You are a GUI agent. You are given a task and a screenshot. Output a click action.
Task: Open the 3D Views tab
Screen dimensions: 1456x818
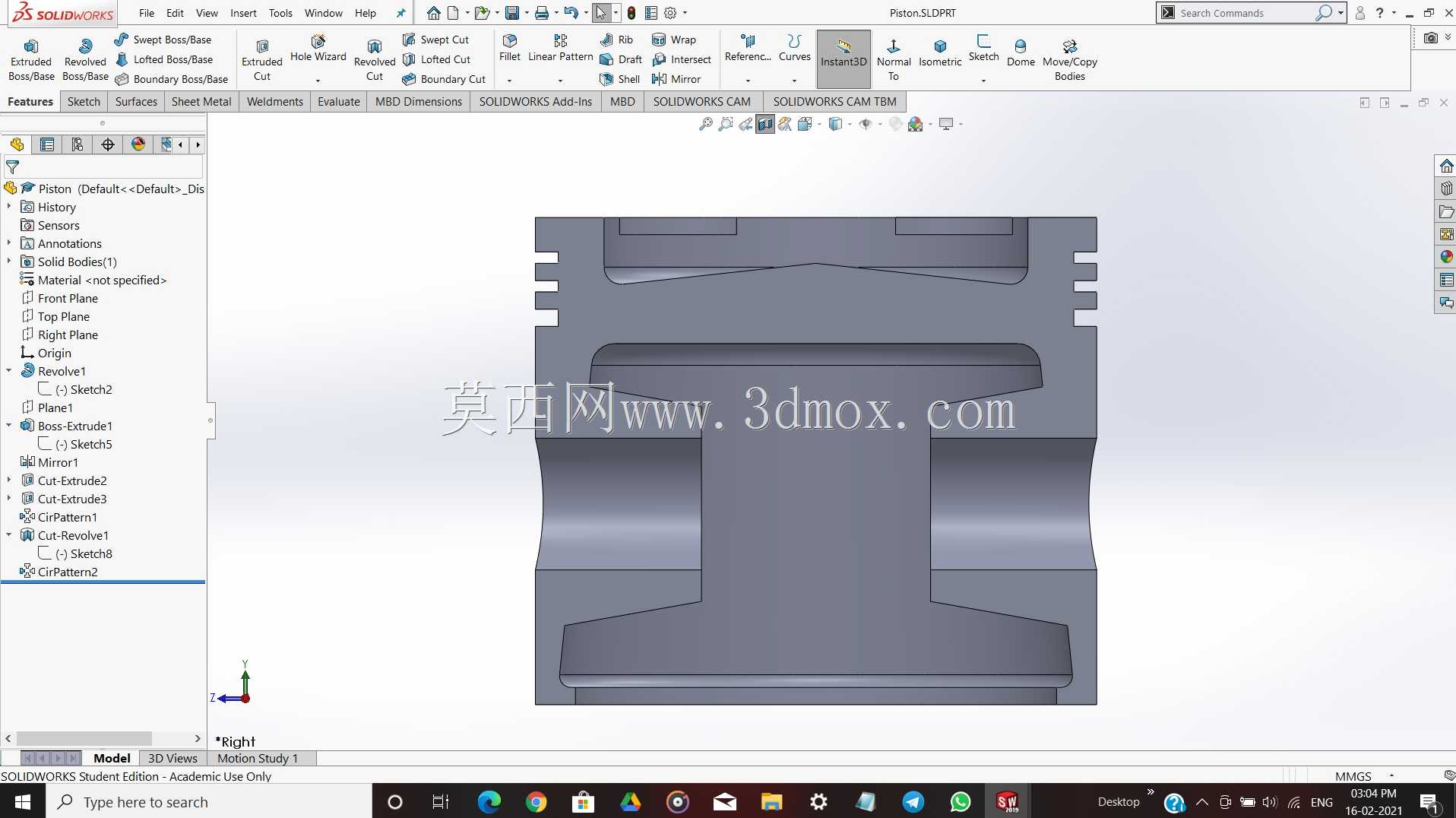[173, 758]
